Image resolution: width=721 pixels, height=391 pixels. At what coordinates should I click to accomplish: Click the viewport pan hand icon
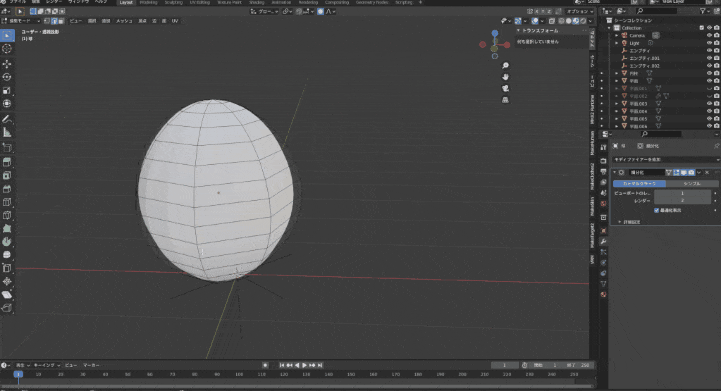coord(505,77)
